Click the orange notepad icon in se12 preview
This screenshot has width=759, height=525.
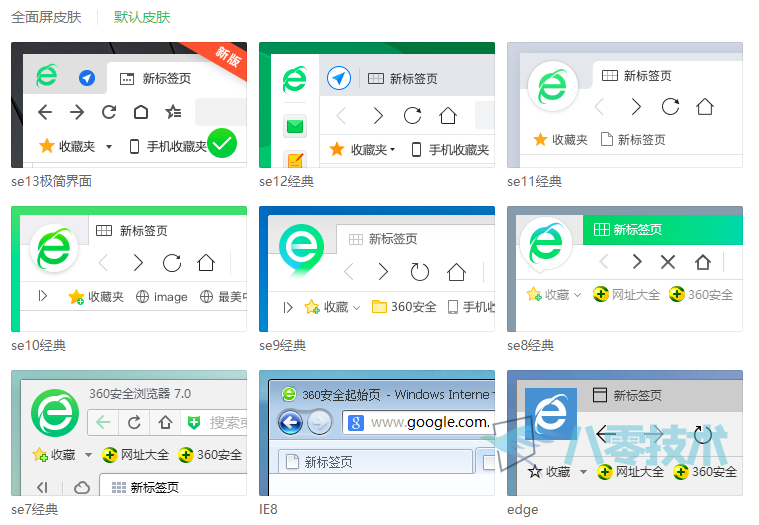[295, 159]
